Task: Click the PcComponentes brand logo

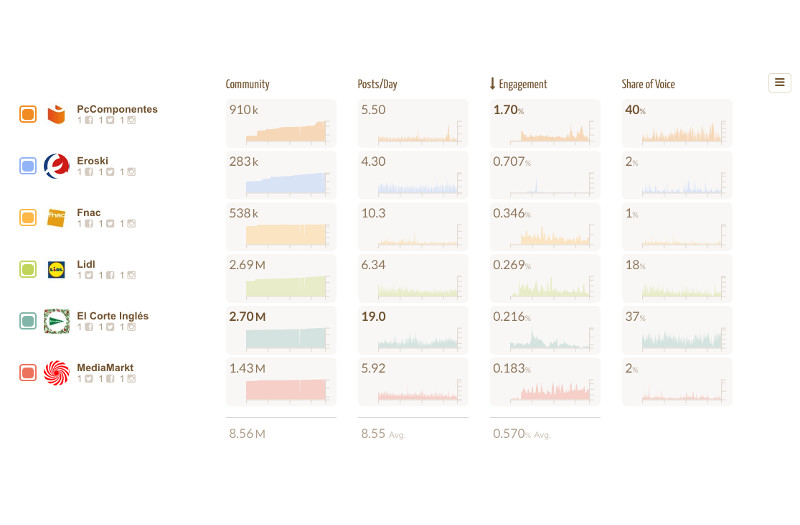Action: pyautogui.click(x=57, y=114)
